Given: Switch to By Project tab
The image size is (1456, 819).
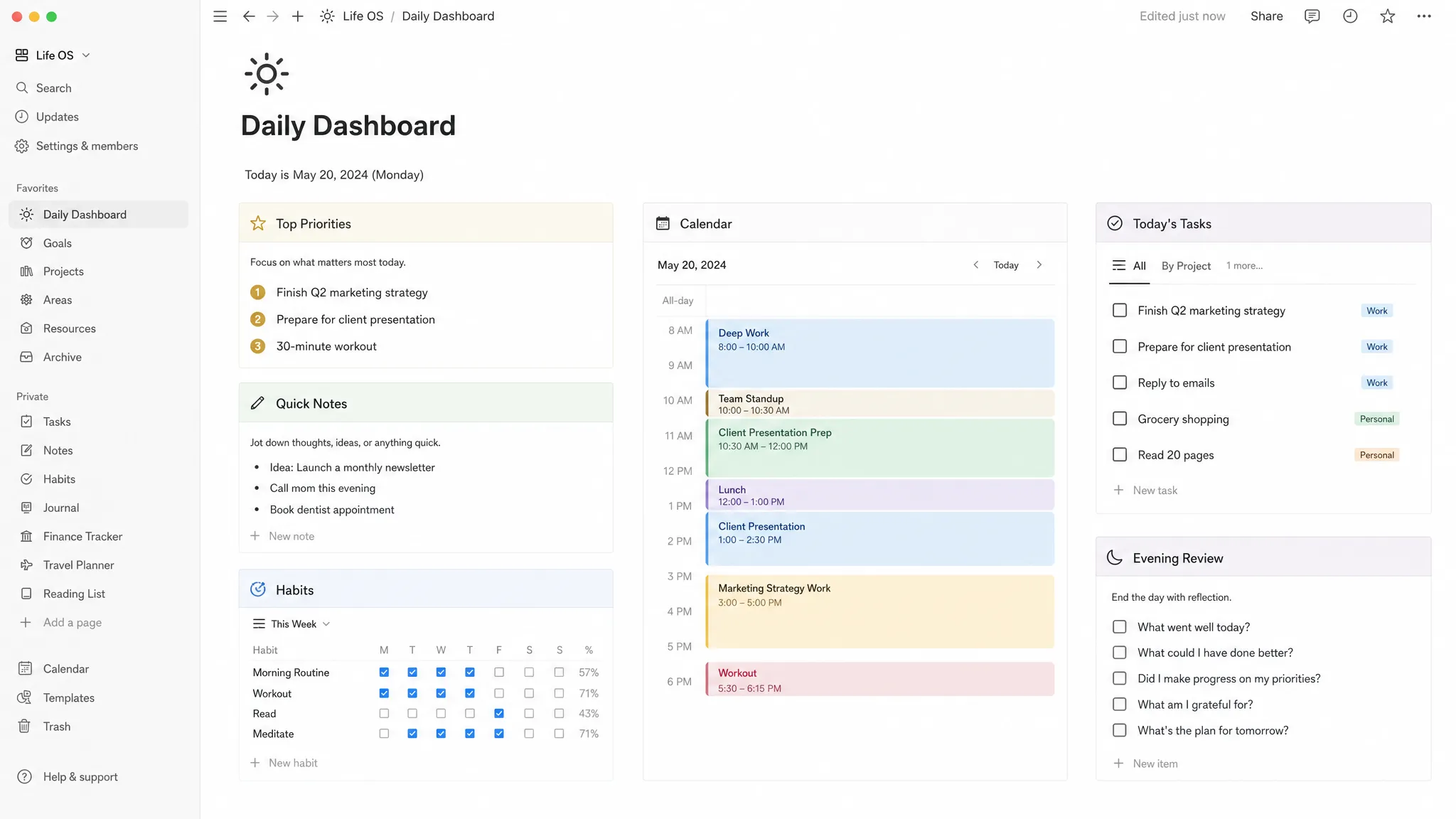Looking at the screenshot, I should (1186, 266).
